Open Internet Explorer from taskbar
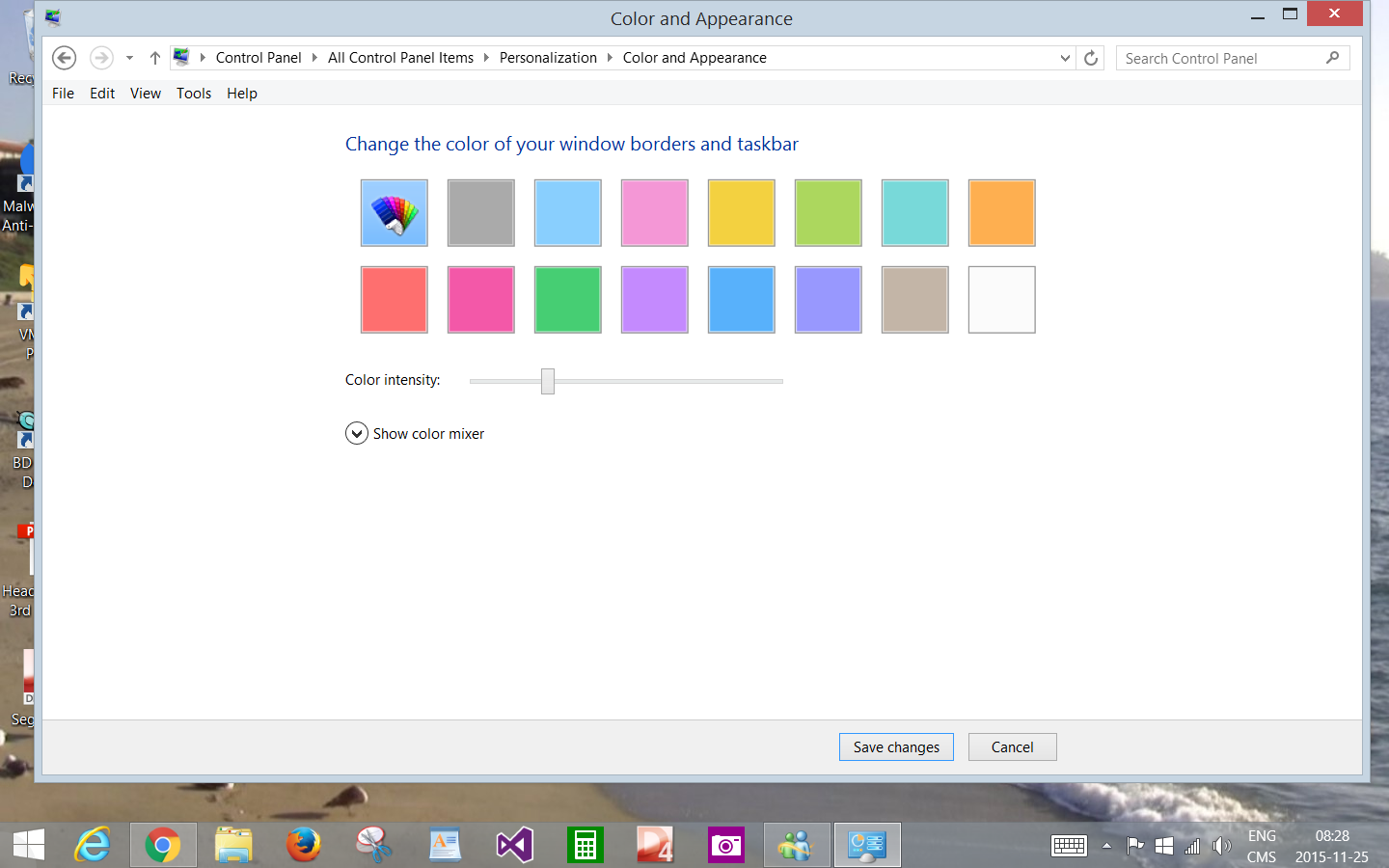This screenshot has height=868, width=1389. (94, 846)
